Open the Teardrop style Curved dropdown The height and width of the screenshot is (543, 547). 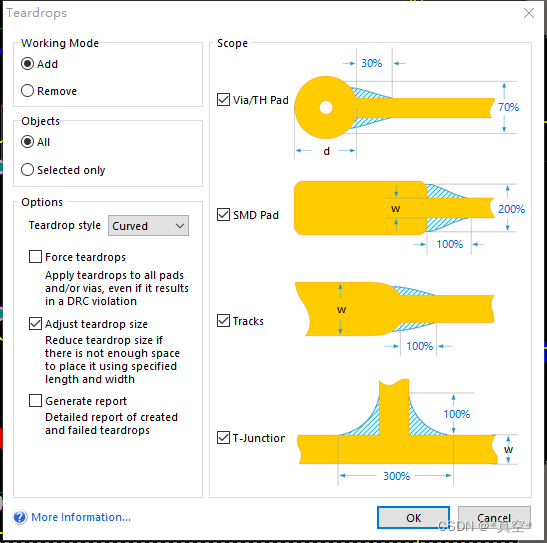coord(148,226)
